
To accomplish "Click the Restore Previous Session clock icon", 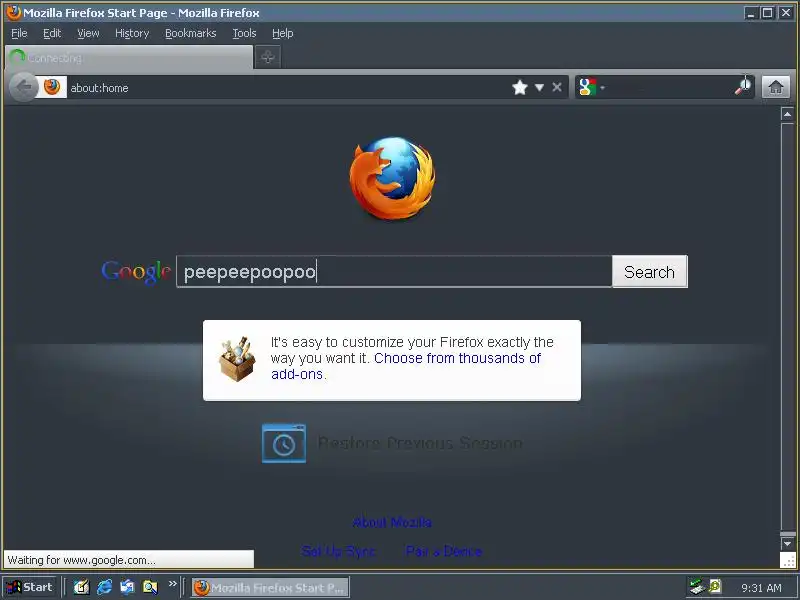I will point(284,443).
